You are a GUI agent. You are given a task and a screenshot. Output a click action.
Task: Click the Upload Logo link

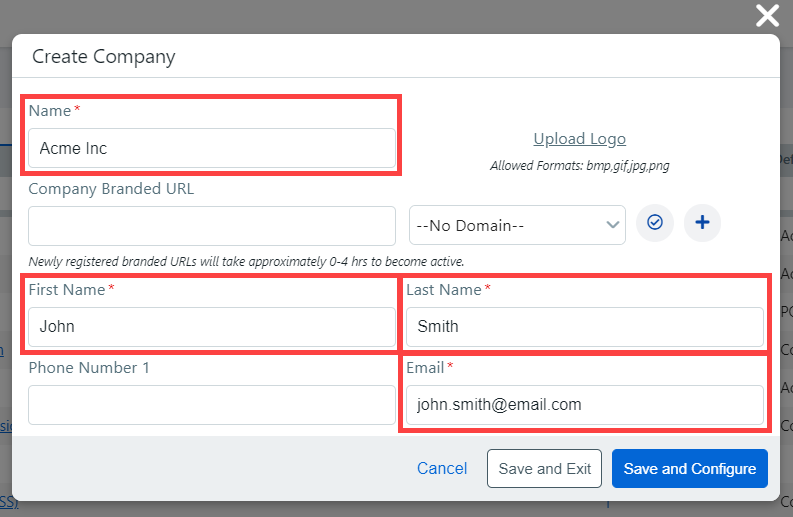point(579,139)
